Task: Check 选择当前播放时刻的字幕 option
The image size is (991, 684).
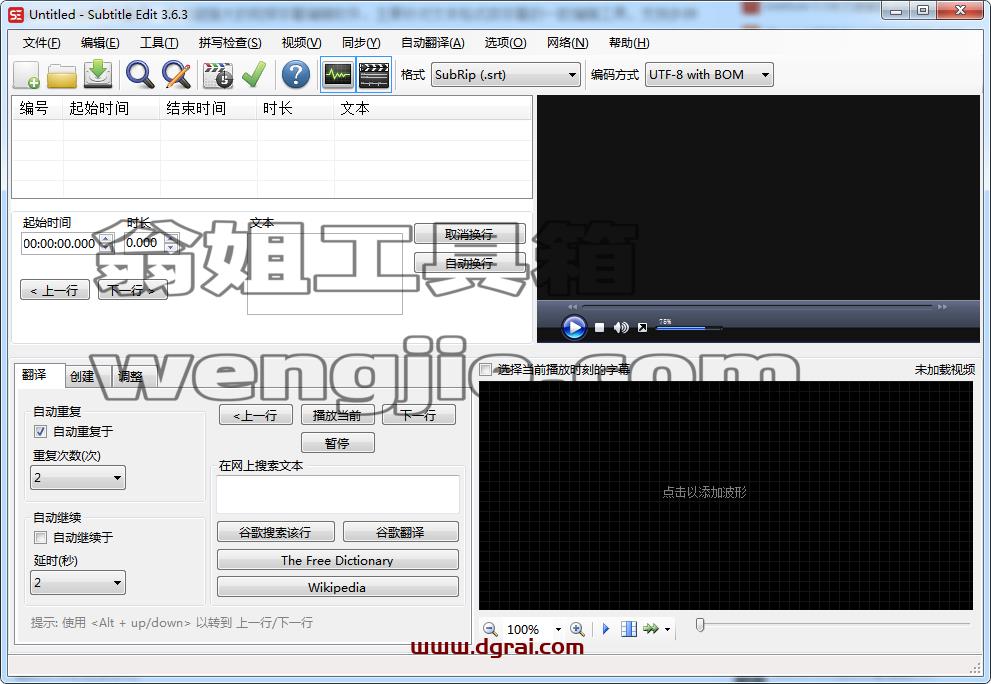Action: coord(485,369)
